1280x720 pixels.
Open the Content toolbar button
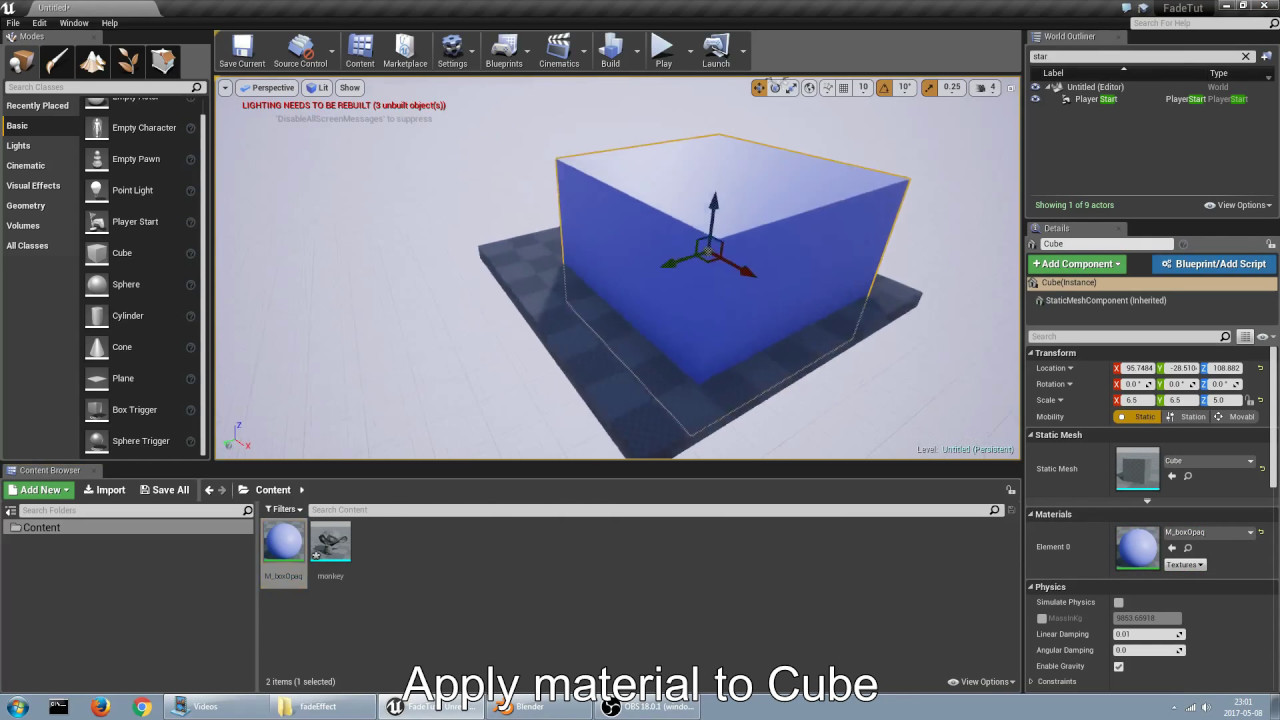pos(360,51)
